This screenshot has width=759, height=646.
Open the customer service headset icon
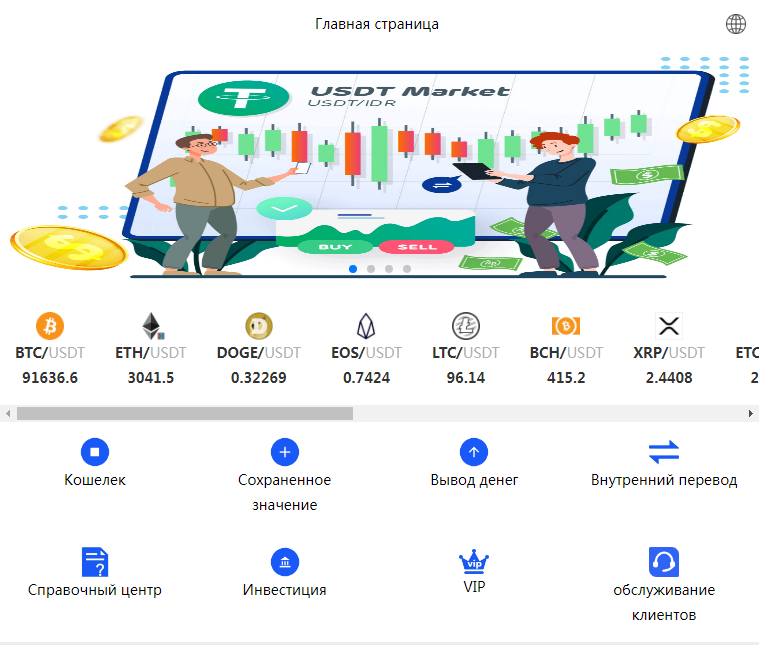point(664,562)
